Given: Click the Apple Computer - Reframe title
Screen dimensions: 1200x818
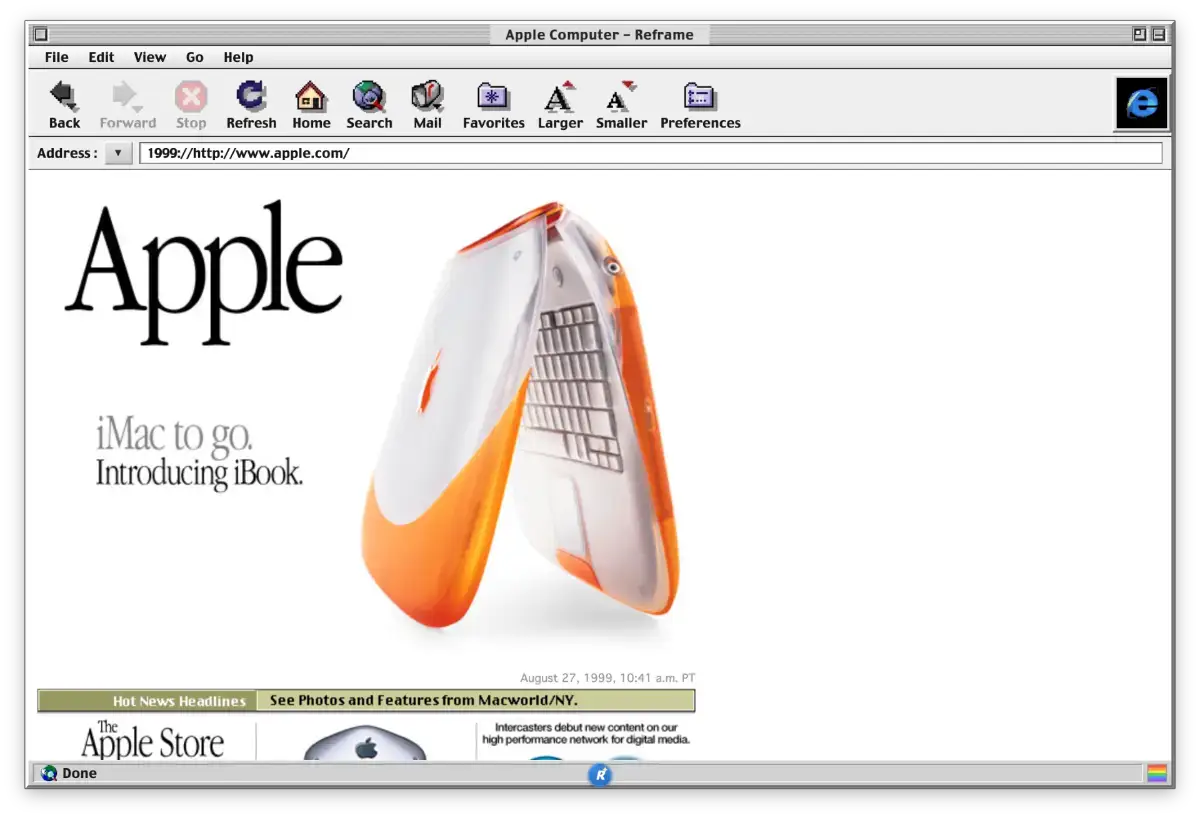Looking at the screenshot, I should click(599, 34).
